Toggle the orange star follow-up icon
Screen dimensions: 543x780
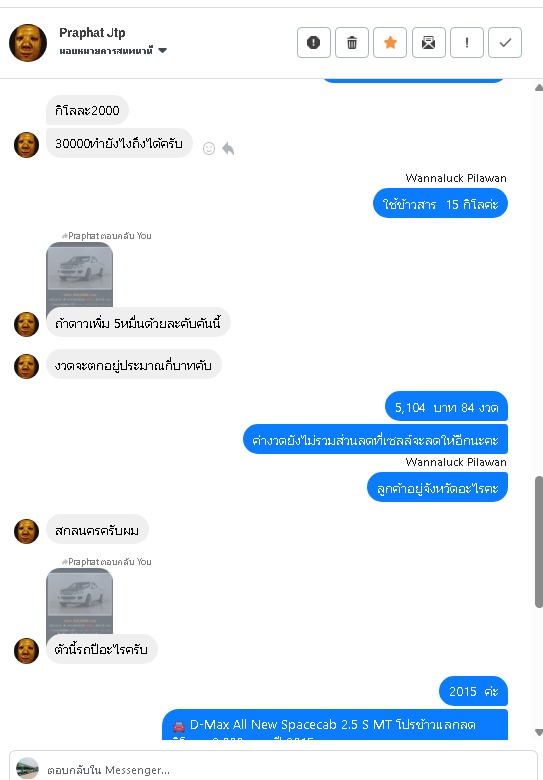[390, 43]
